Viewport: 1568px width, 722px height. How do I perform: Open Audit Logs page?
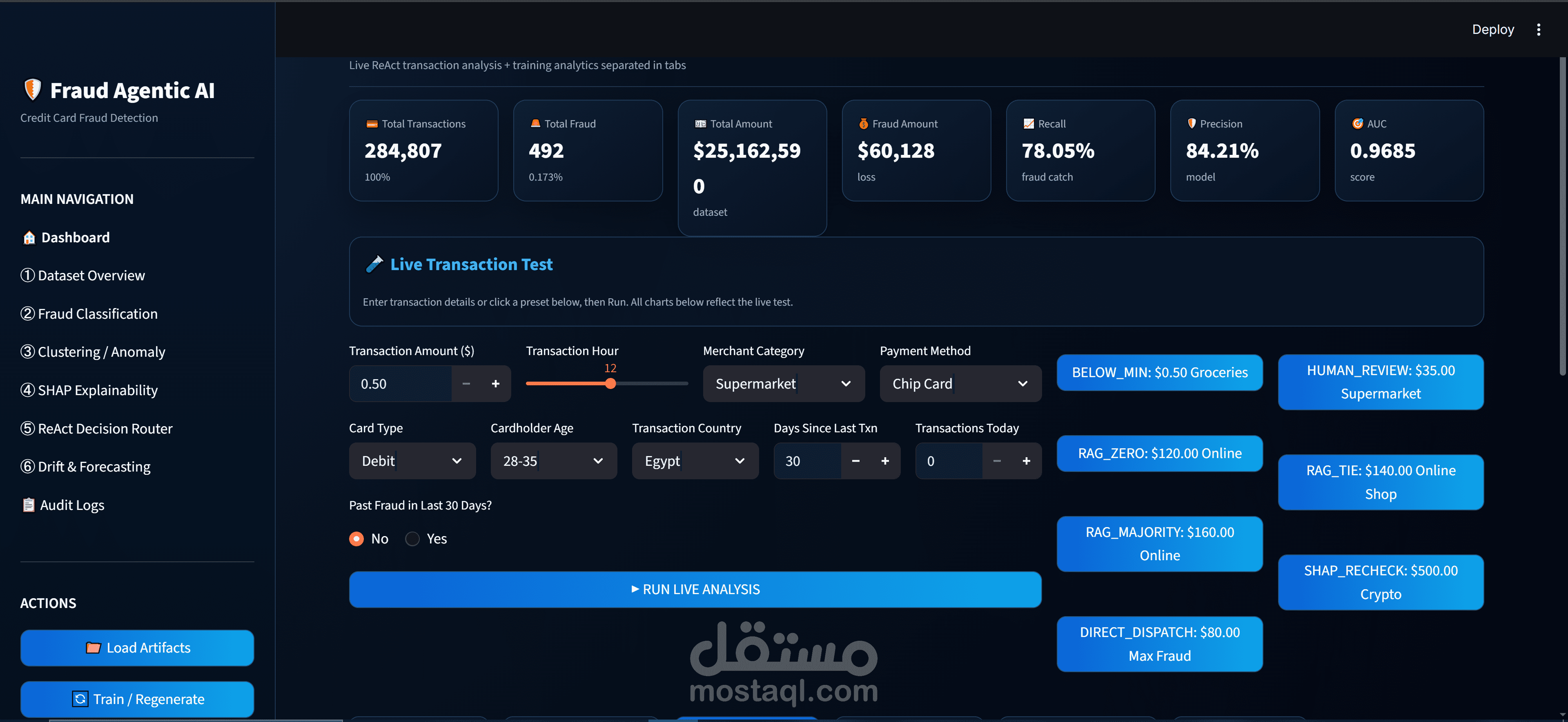tap(63, 505)
